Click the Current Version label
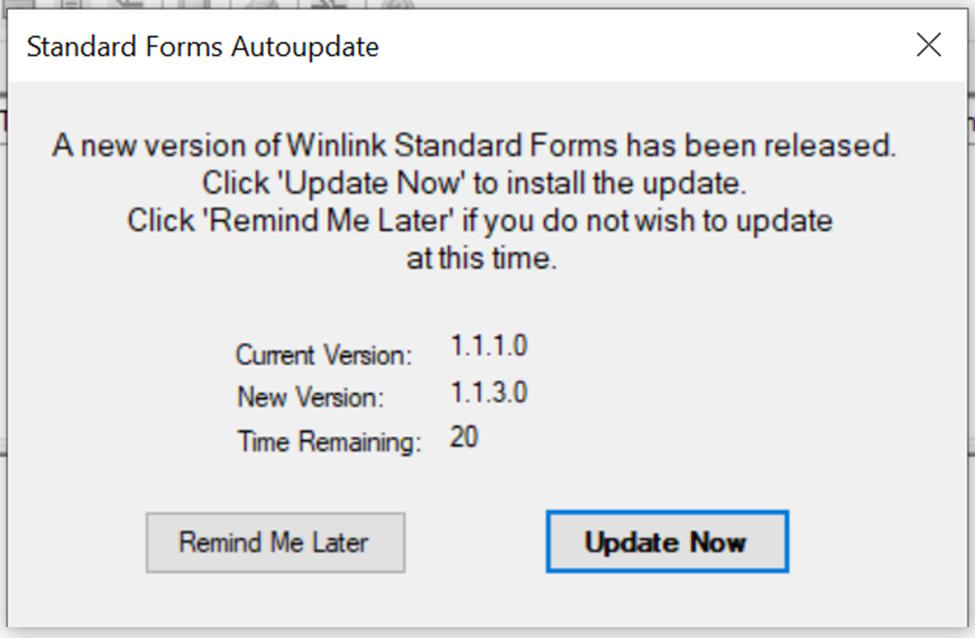The height and width of the screenshot is (638, 975). (x=323, y=355)
